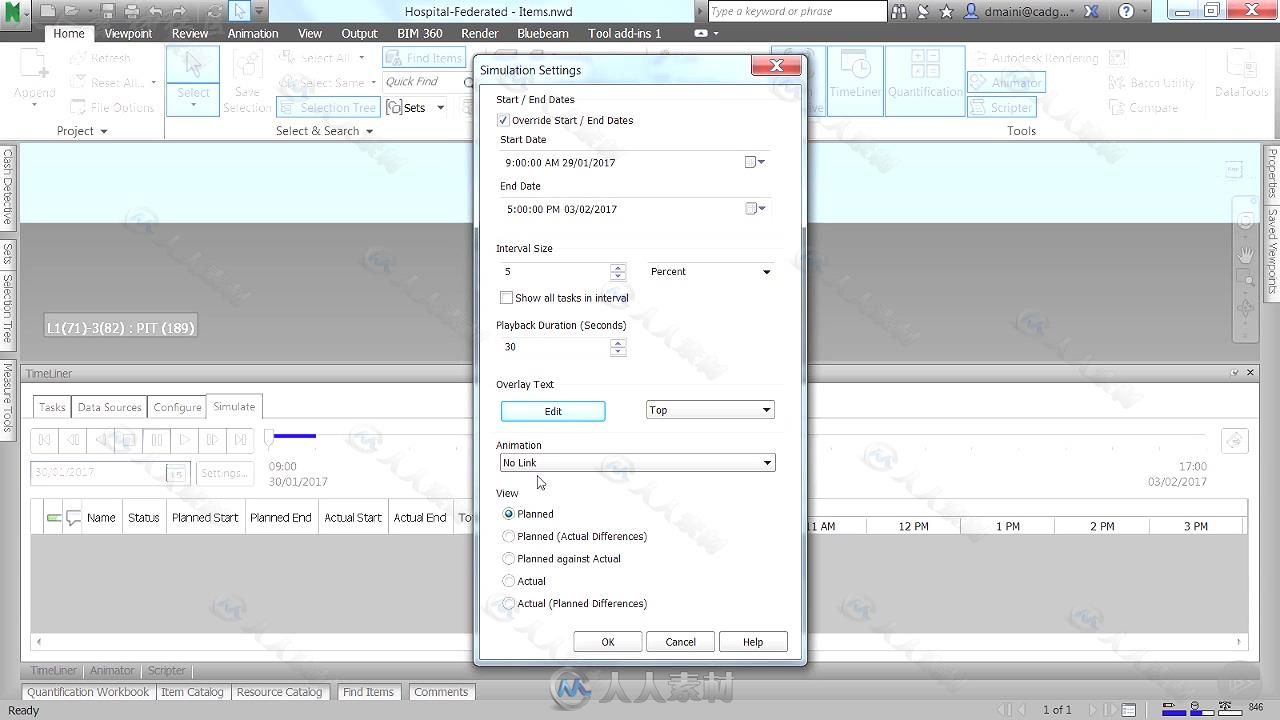The image size is (1280, 720).
Task: Click the TimeLiner rewind to start button
Action: [44, 439]
